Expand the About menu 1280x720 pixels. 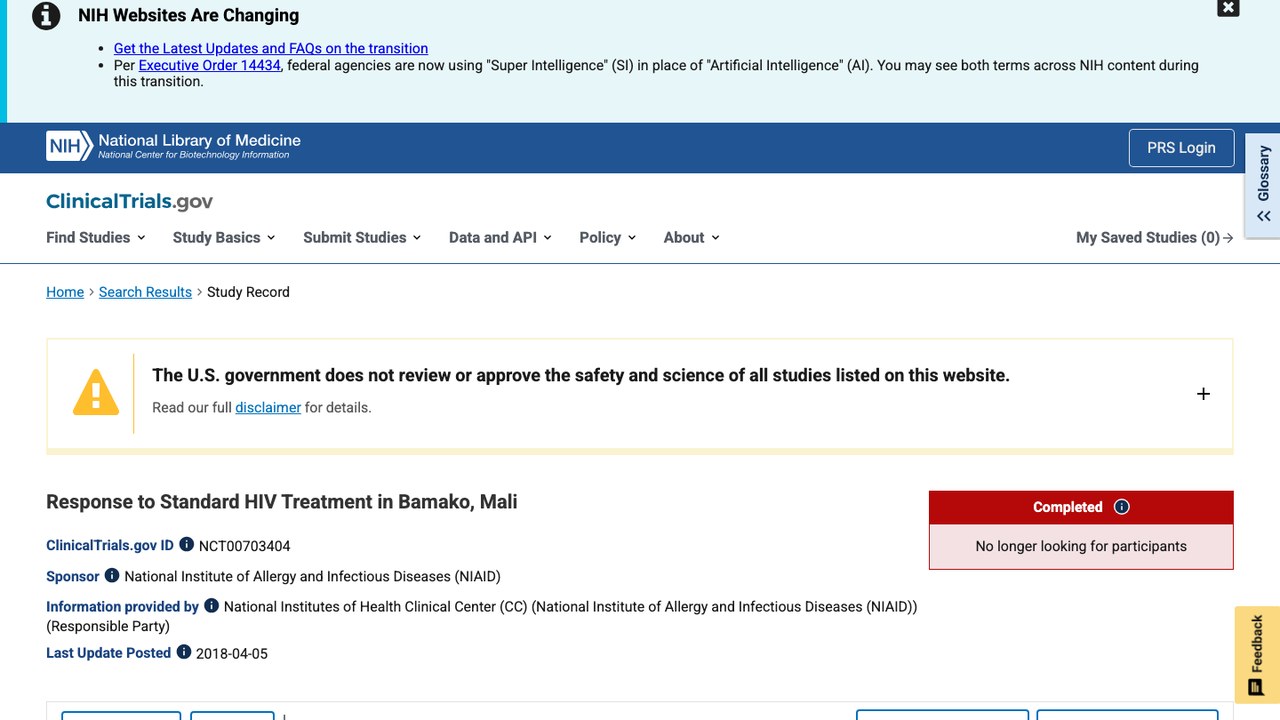692,237
